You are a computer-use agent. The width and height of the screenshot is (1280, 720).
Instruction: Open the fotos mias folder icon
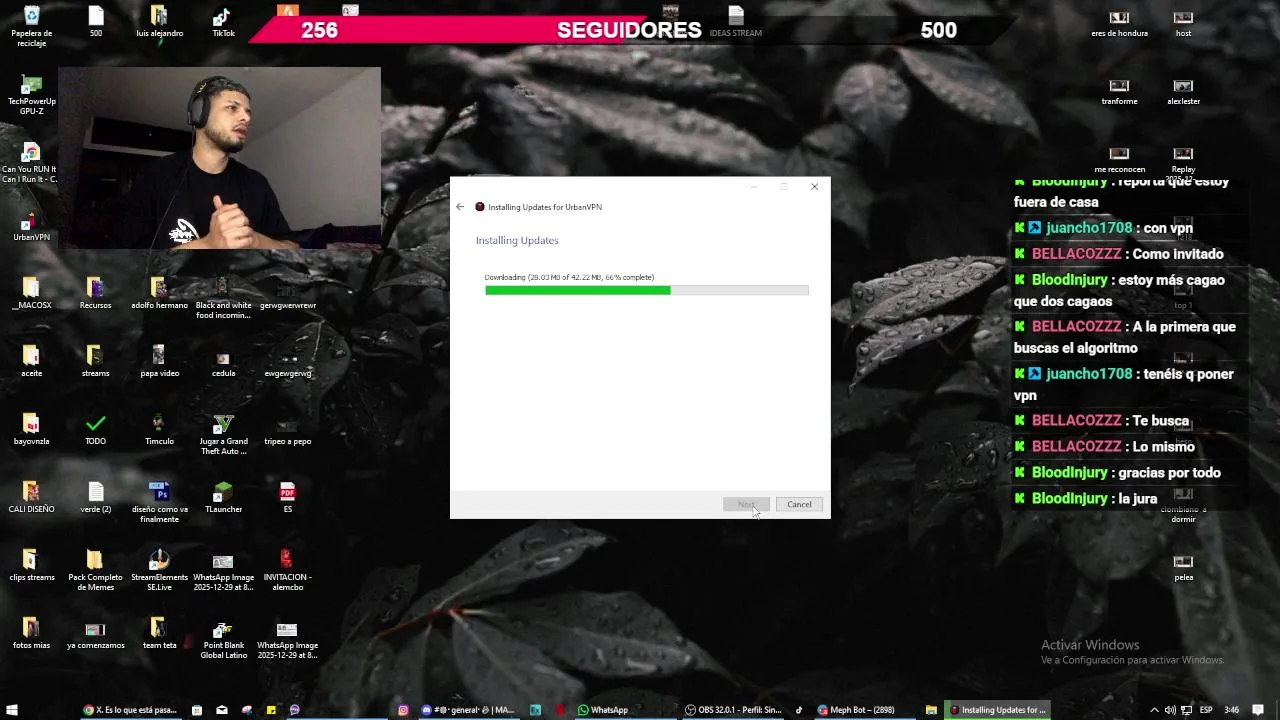pyautogui.click(x=31, y=635)
